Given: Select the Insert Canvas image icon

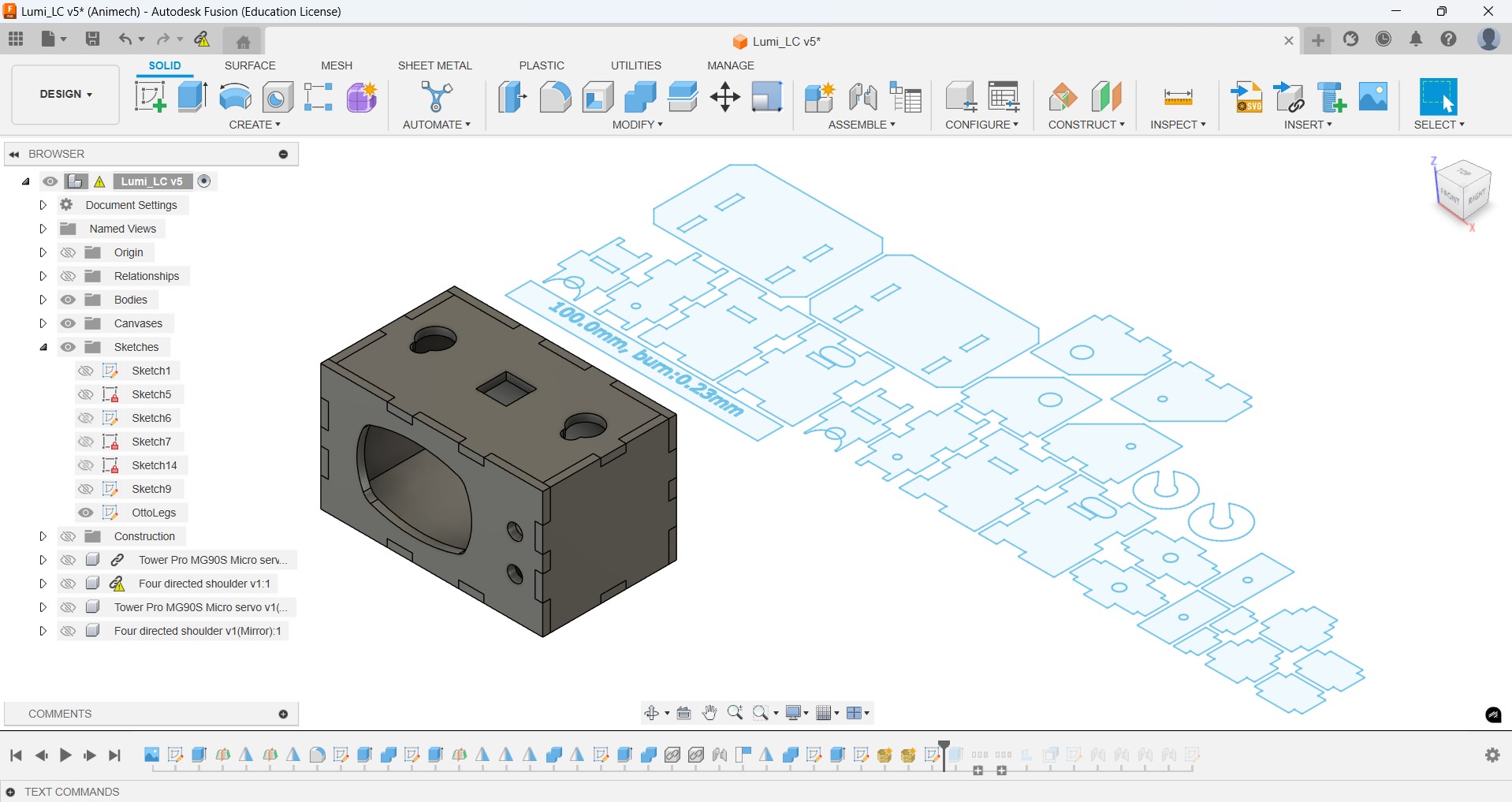Looking at the screenshot, I should pyautogui.click(x=1373, y=96).
